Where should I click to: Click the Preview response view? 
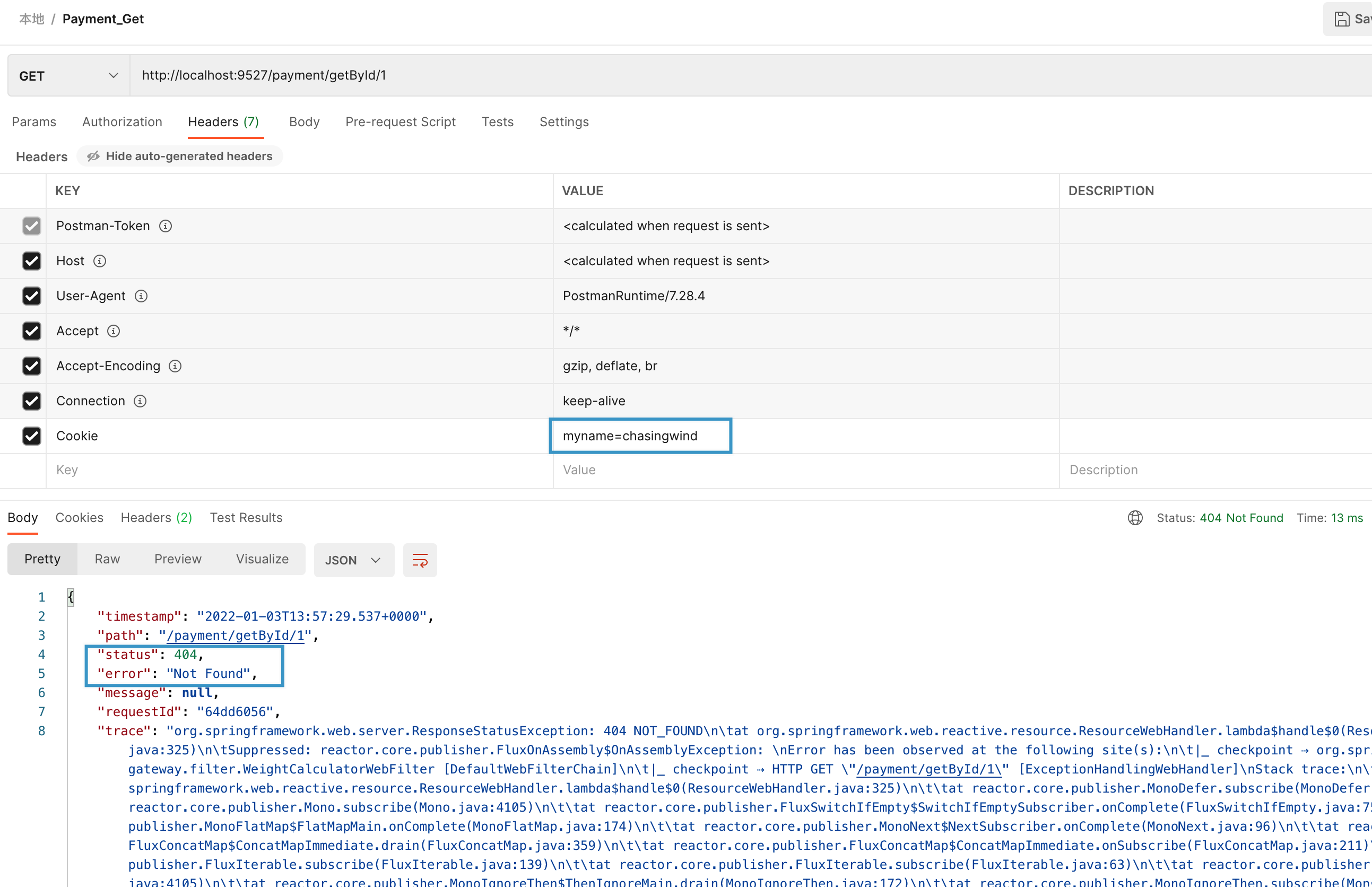pos(178,560)
